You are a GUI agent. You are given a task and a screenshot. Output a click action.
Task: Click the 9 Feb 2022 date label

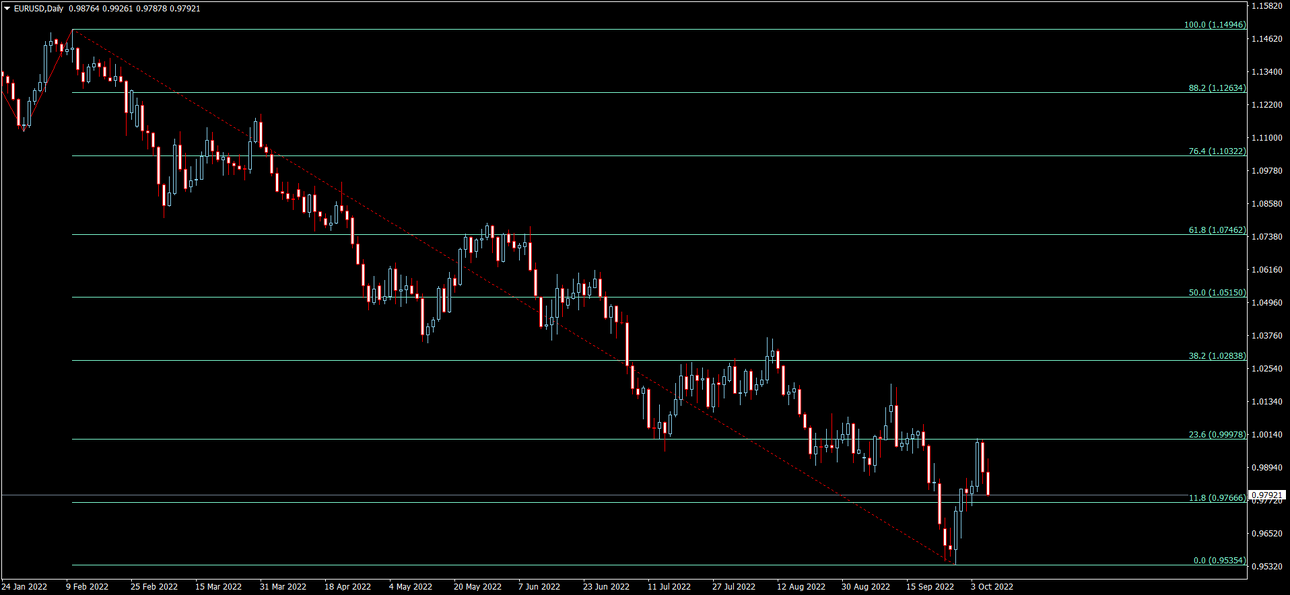tap(88, 587)
